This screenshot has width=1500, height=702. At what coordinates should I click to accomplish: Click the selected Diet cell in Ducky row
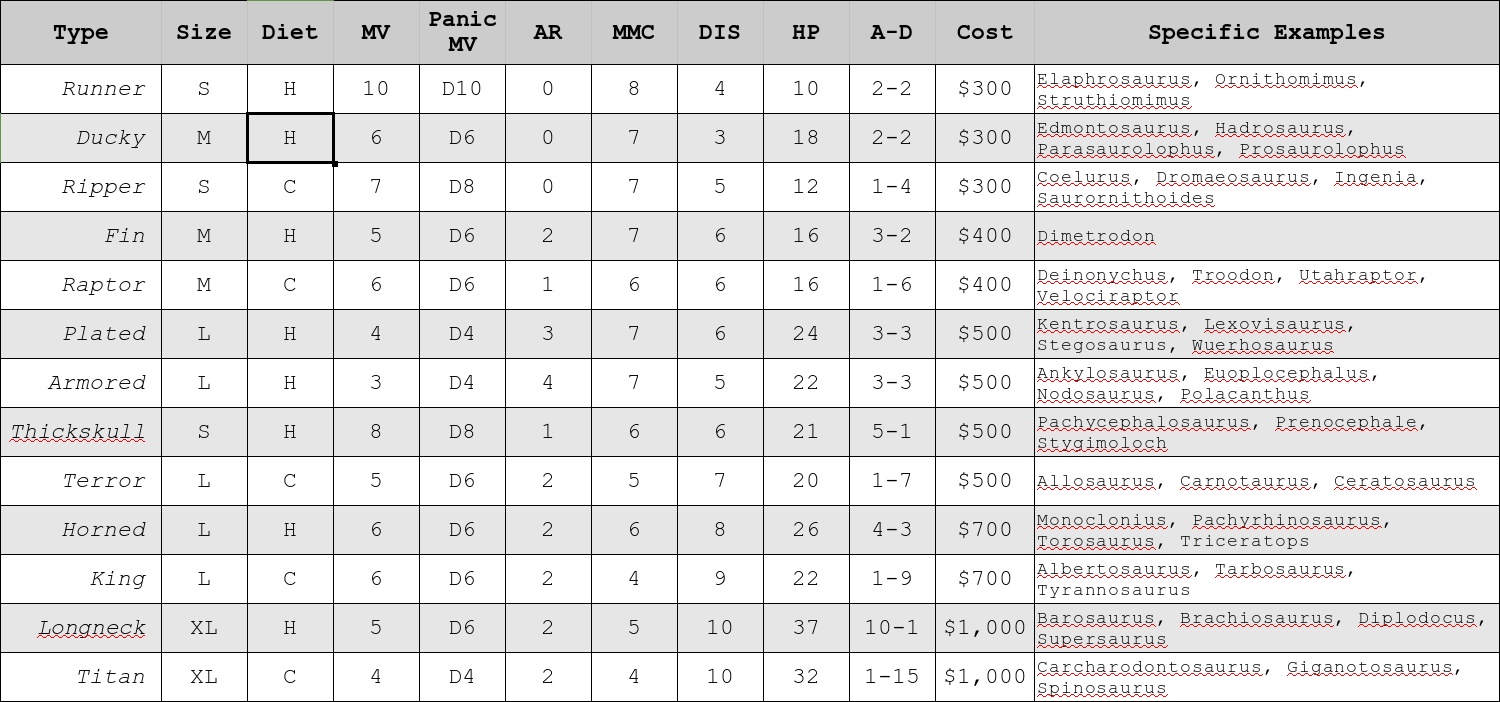(290, 138)
